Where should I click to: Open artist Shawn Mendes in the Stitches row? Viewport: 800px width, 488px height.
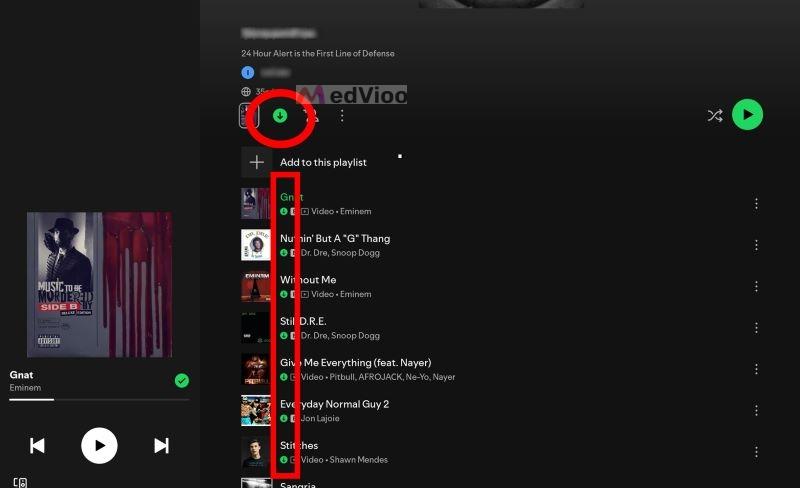(359, 460)
